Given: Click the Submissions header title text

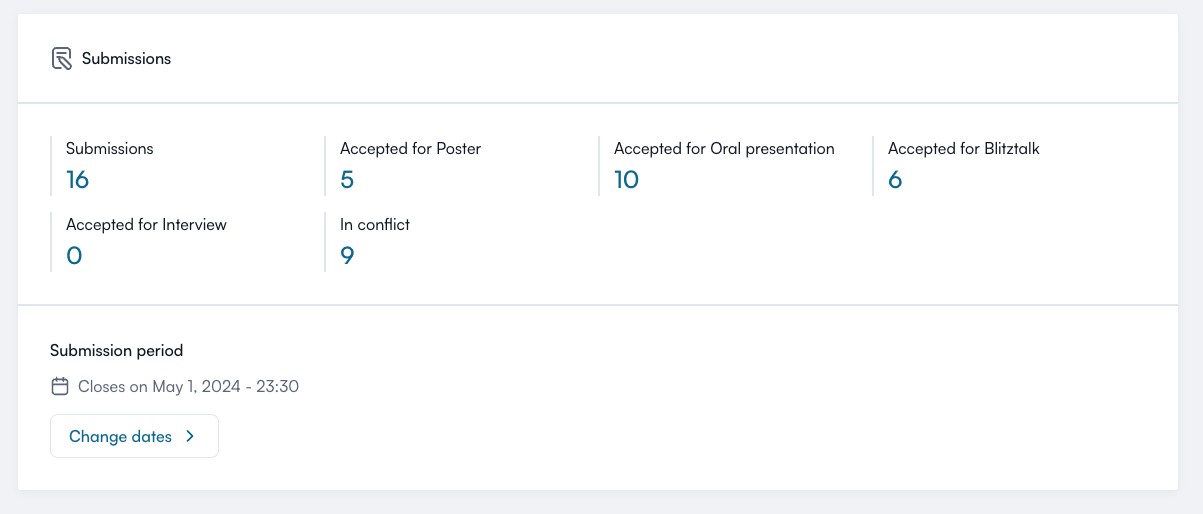Looking at the screenshot, I should 126,59.
